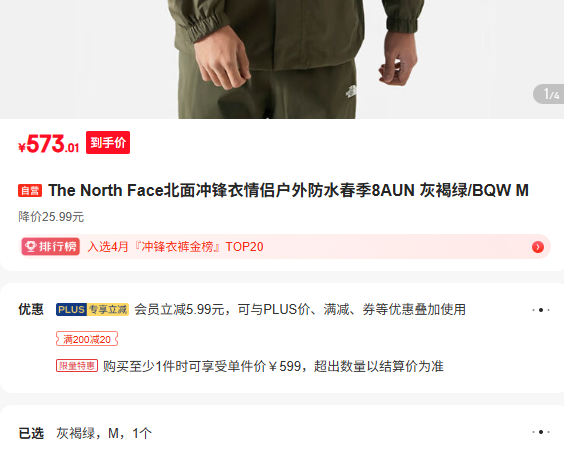This screenshot has height=453, width=564.
Task: Click the PLUS 专享立减 member badge
Action: point(92,309)
